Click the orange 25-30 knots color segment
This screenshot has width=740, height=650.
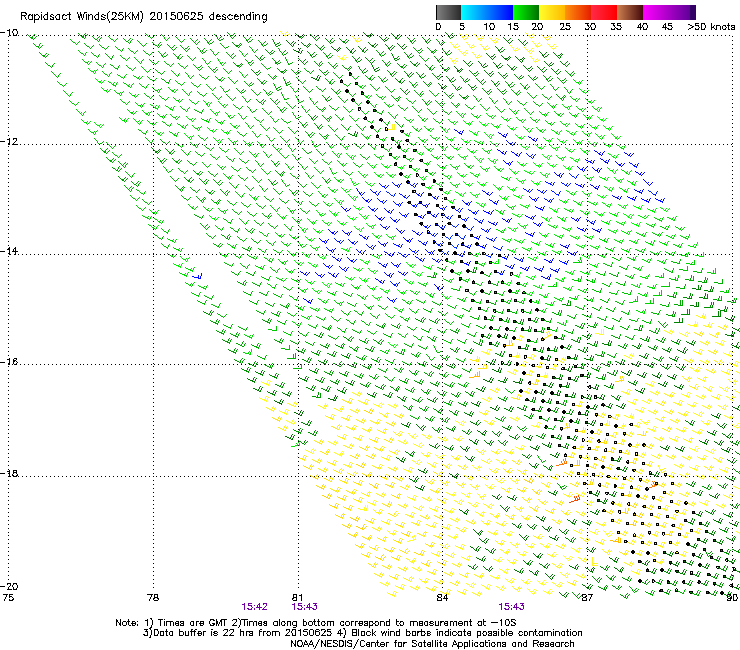pos(578,12)
